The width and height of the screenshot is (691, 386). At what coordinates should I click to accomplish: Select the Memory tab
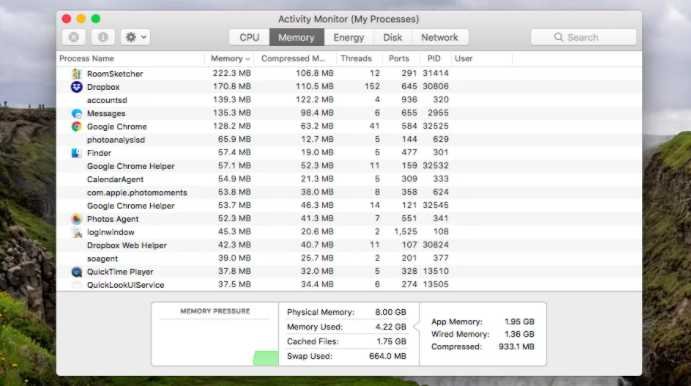(296, 37)
